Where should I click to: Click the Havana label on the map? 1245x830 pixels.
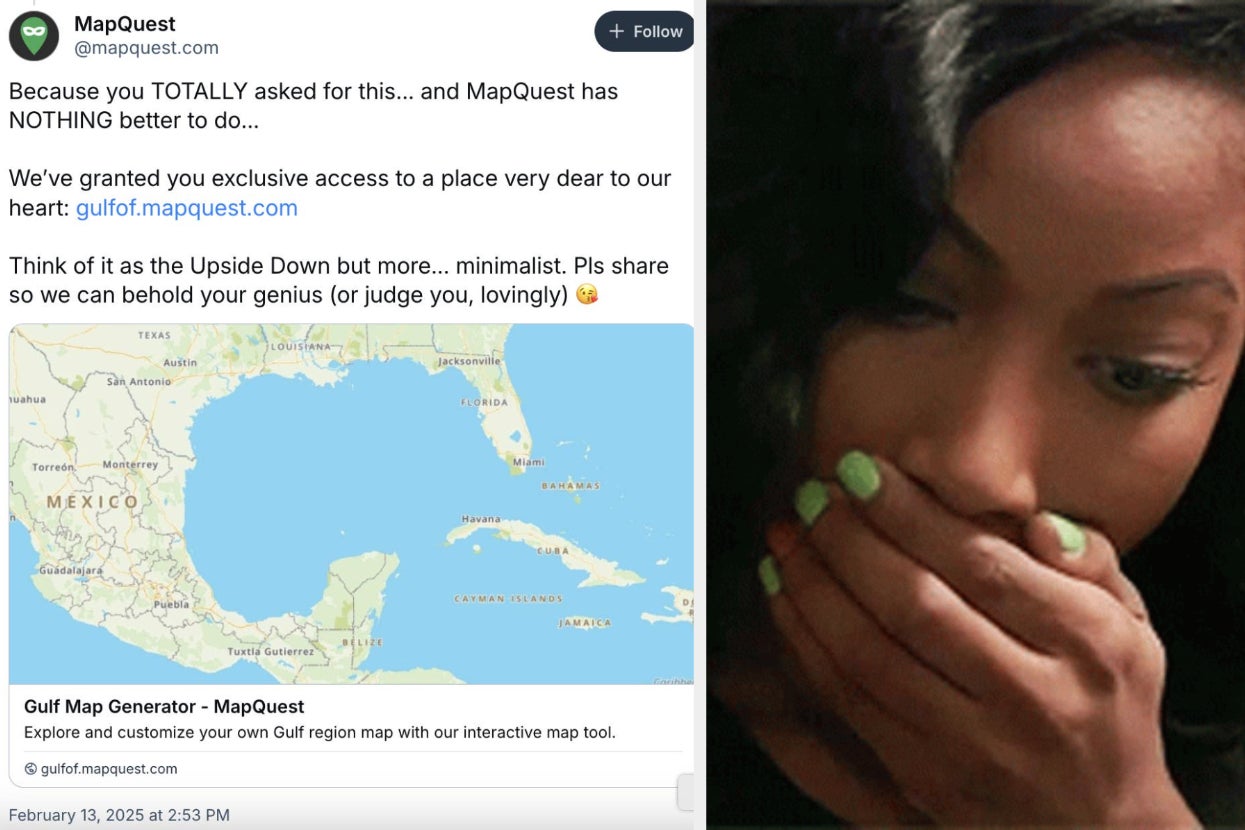(x=481, y=519)
